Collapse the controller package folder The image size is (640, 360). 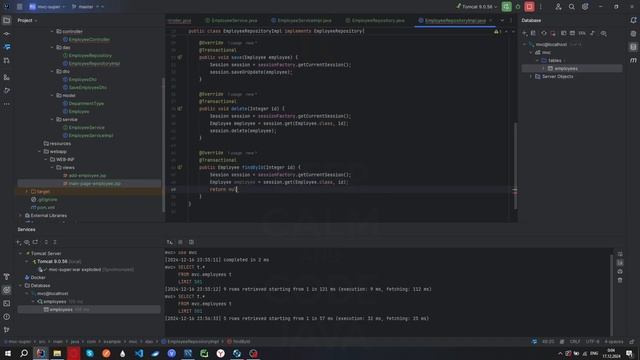point(52,31)
